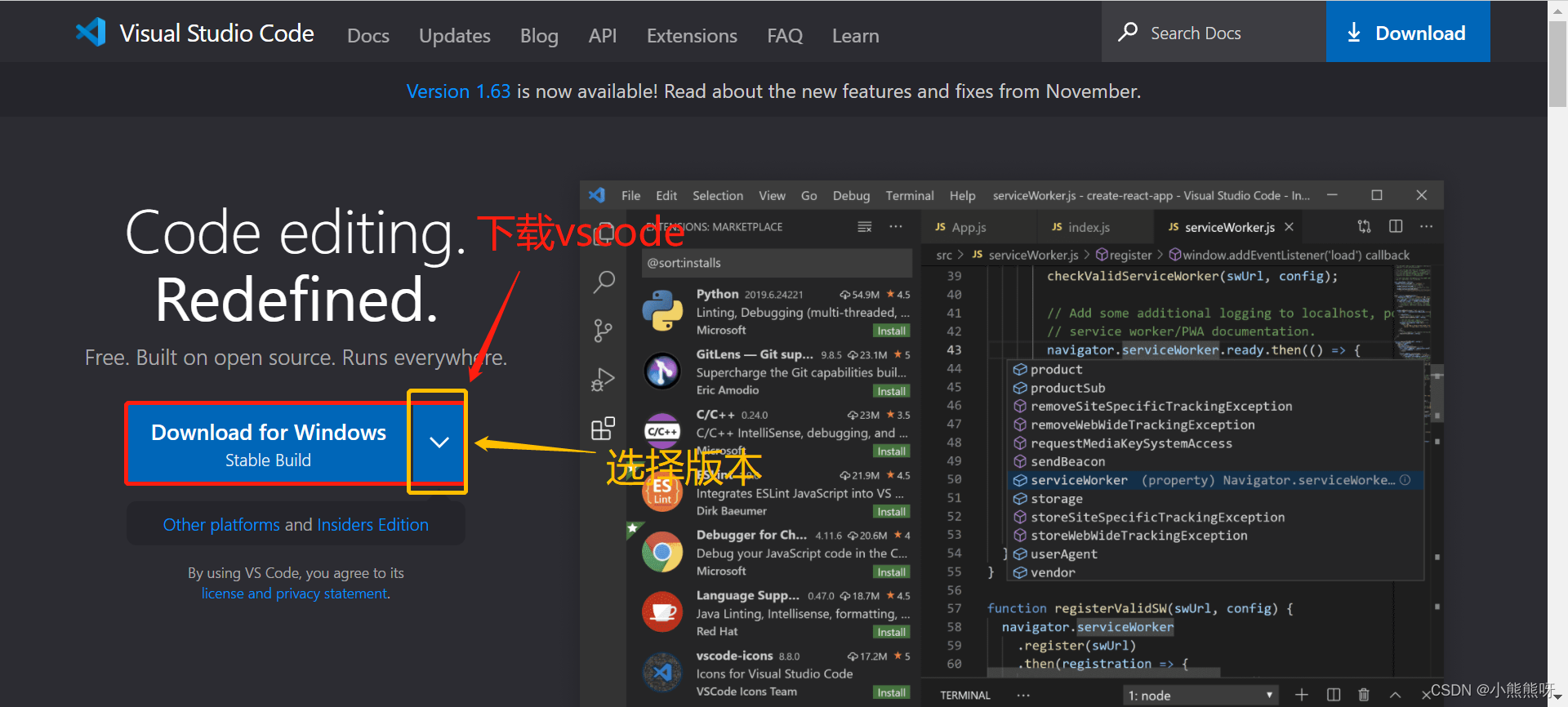Install the GitLens extension
Image resolution: width=1568 pixels, height=707 pixels.
(891, 391)
